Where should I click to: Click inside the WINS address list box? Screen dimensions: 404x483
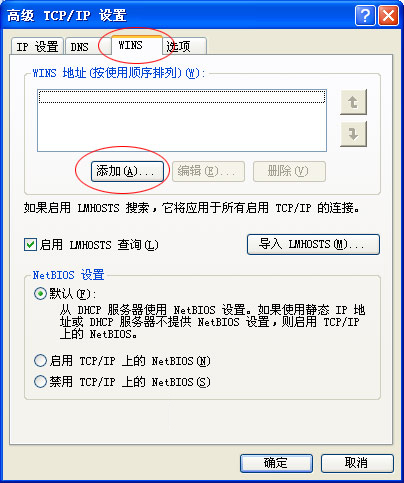(182, 120)
